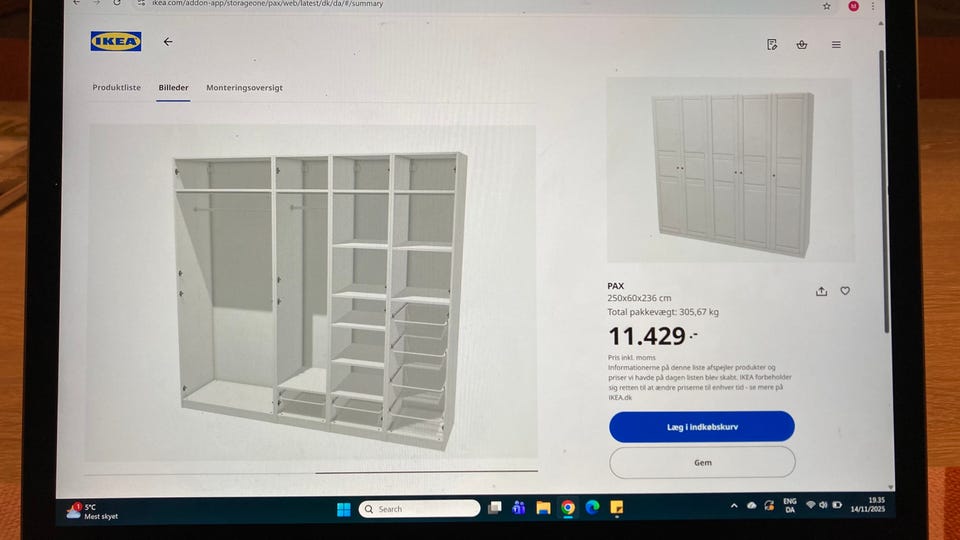The height and width of the screenshot is (540, 960).
Task: Click the open wardrobe interior image
Action: (x=312, y=293)
